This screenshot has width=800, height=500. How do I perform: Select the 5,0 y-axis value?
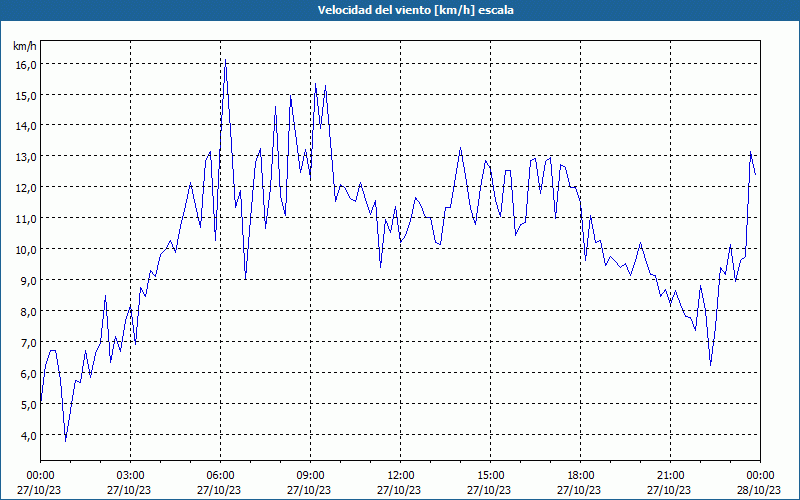pyautogui.click(x=29, y=405)
